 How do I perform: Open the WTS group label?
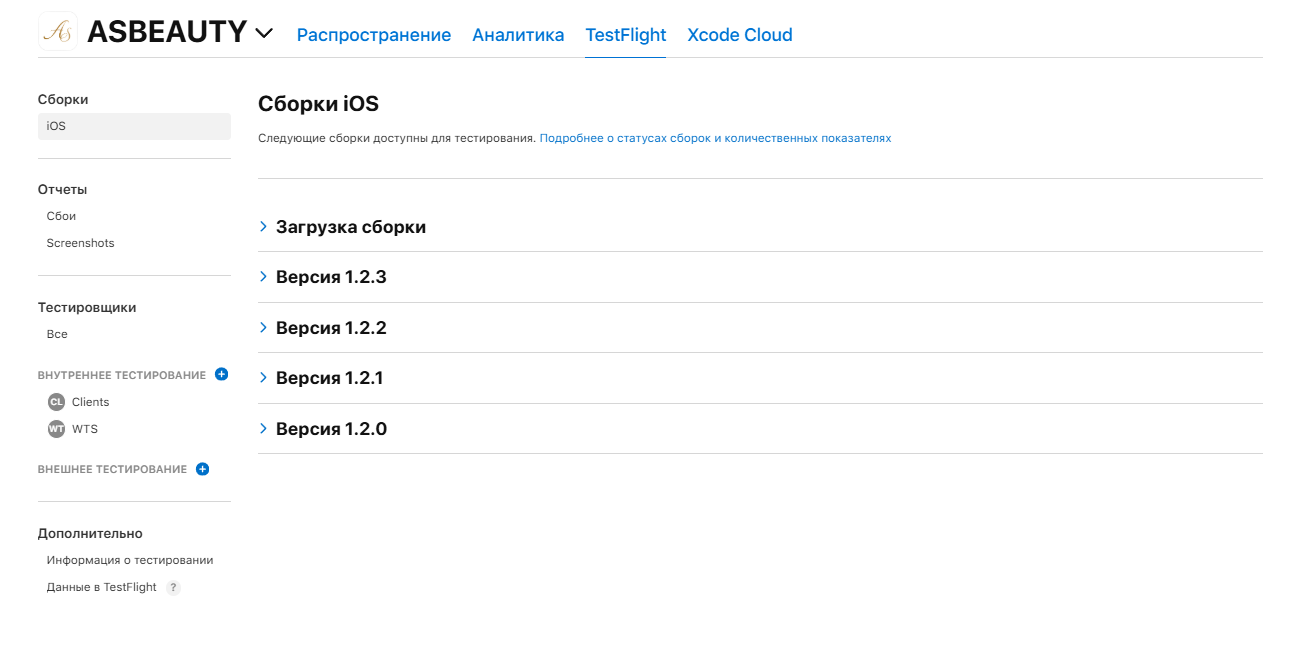pyautogui.click(x=85, y=429)
